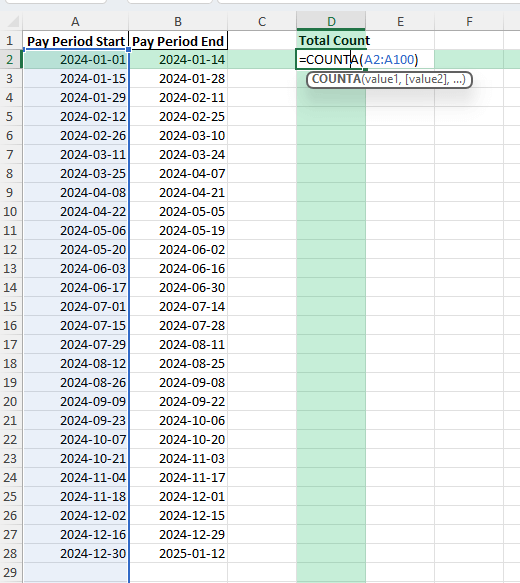Click cell containing 2024-02-11
Viewport: 520px width, 583px height.
[x=178, y=97]
